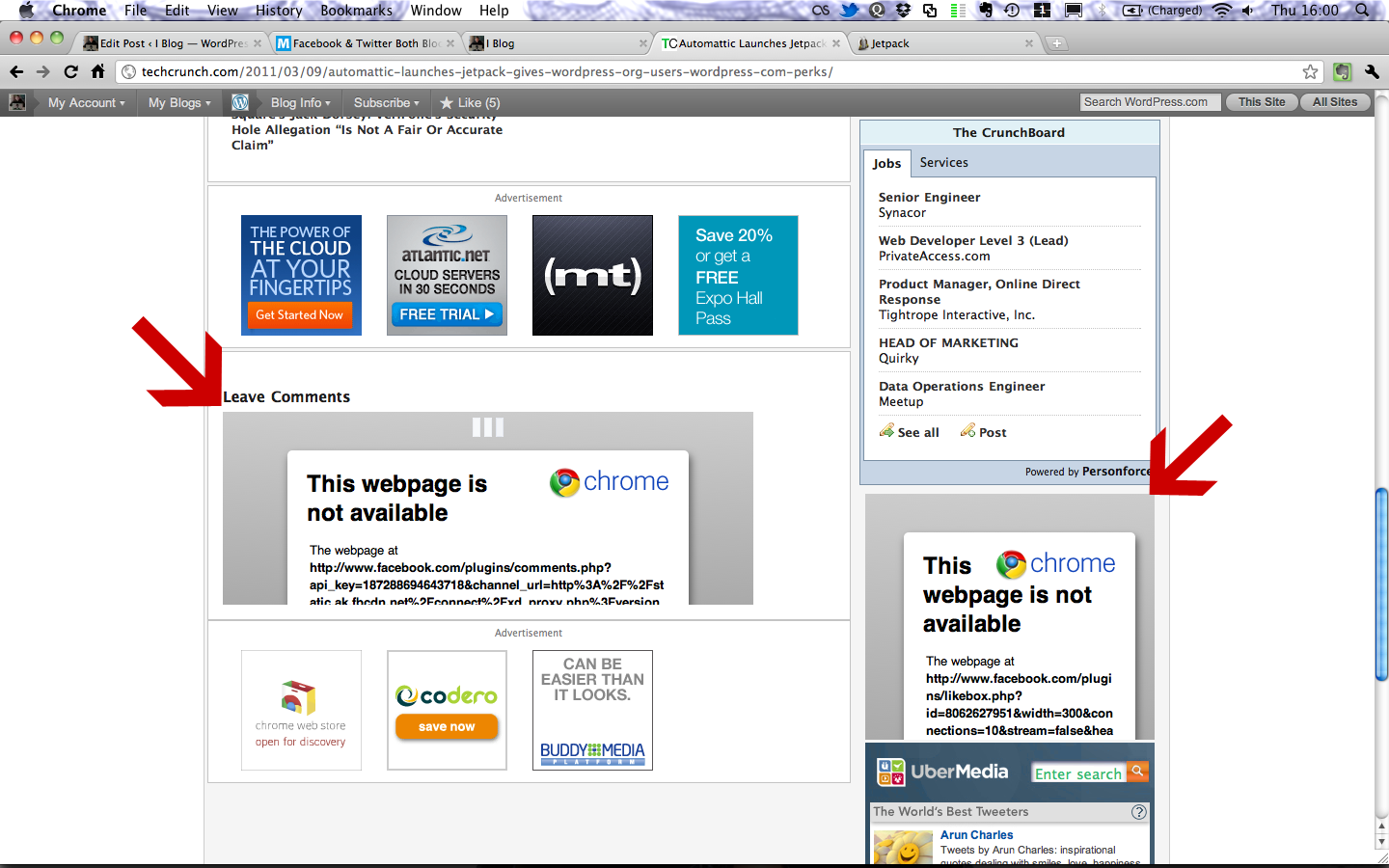This screenshot has height=868, width=1389.
Task: Click the WordPress logo in admin bar
Action: (240, 102)
